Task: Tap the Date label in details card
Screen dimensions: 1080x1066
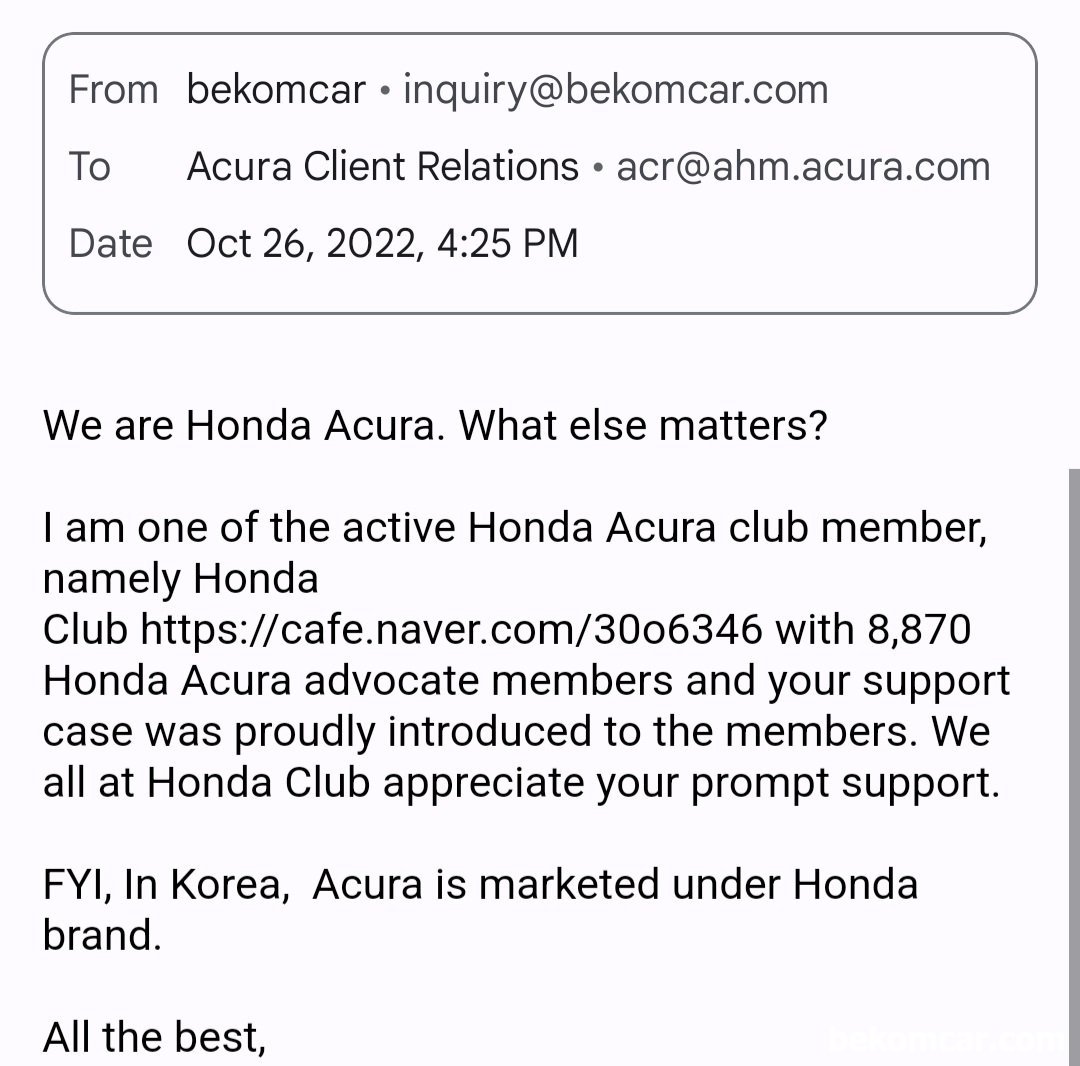Action: click(x=110, y=244)
